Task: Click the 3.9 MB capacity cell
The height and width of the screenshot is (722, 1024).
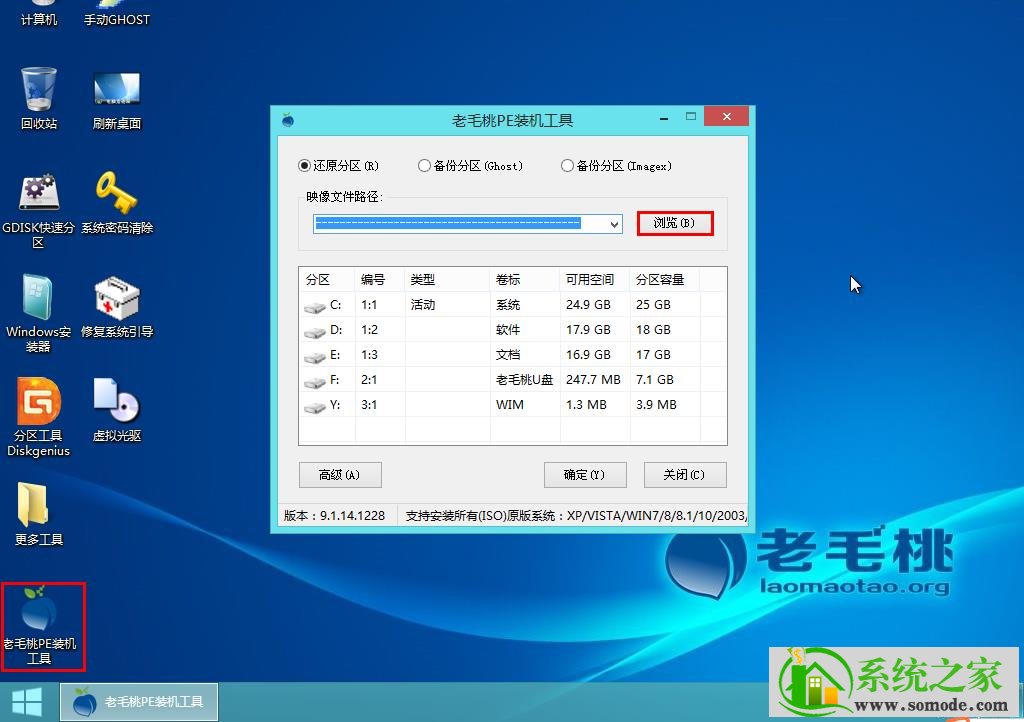Action: (x=656, y=405)
